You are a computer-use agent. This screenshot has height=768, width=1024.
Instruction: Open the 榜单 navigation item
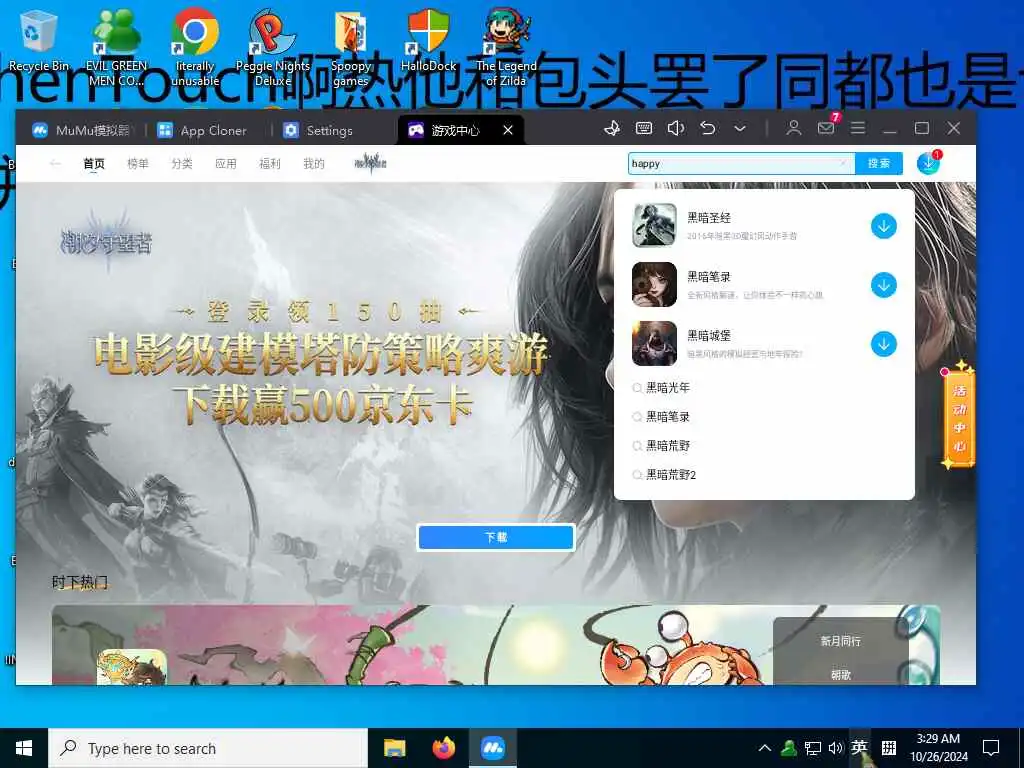138,163
